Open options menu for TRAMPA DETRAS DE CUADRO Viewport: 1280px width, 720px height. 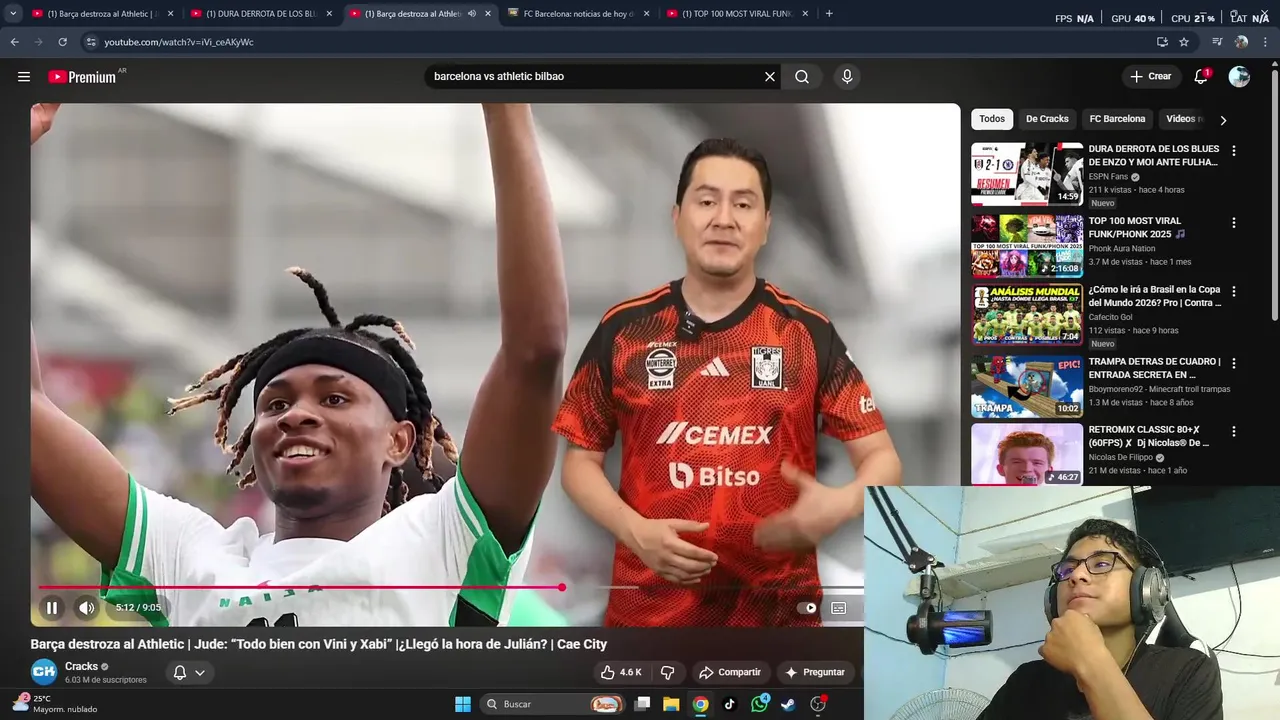pyautogui.click(x=1234, y=364)
